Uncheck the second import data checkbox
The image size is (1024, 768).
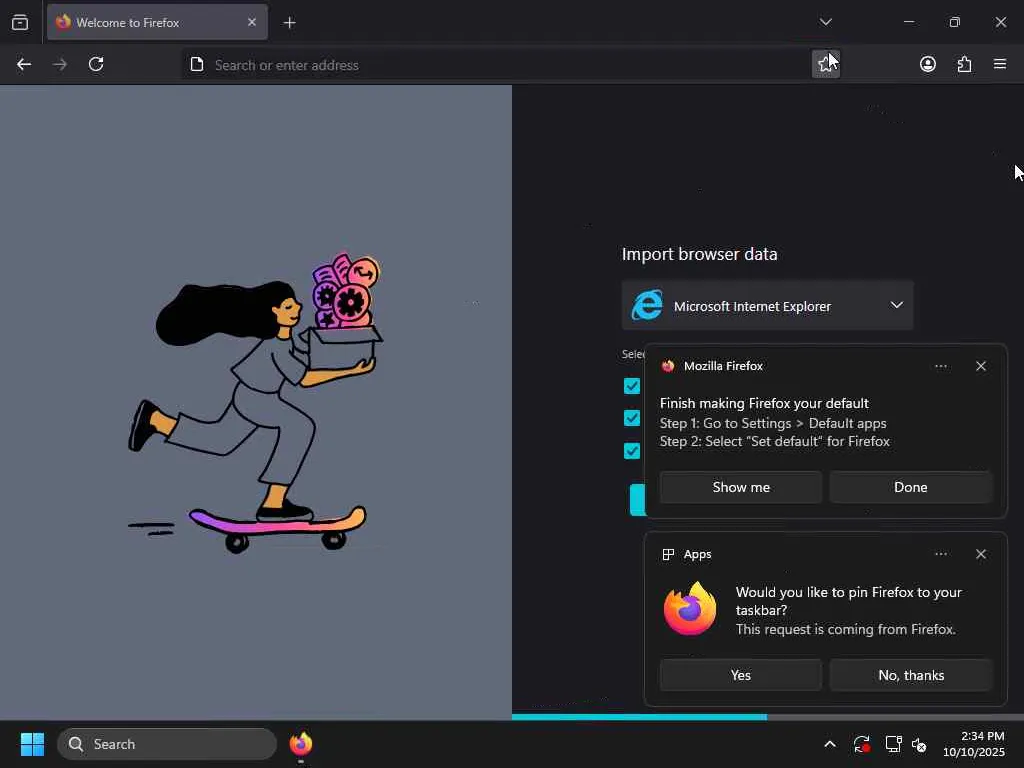(x=632, y=418)
